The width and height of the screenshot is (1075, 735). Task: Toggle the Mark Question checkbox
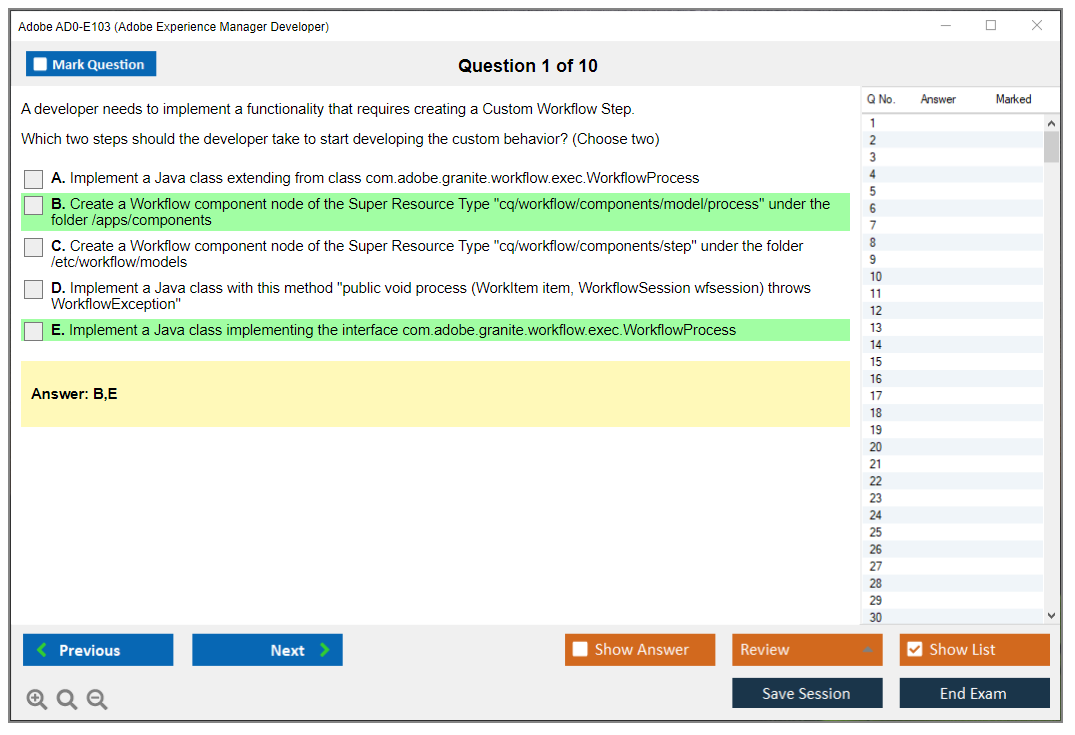(41, 65)
